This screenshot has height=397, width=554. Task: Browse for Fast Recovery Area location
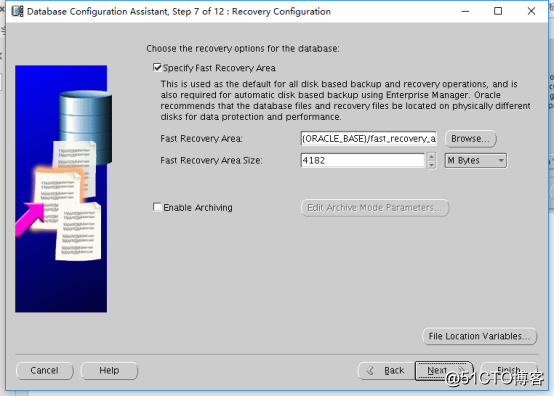click(471, 138)
